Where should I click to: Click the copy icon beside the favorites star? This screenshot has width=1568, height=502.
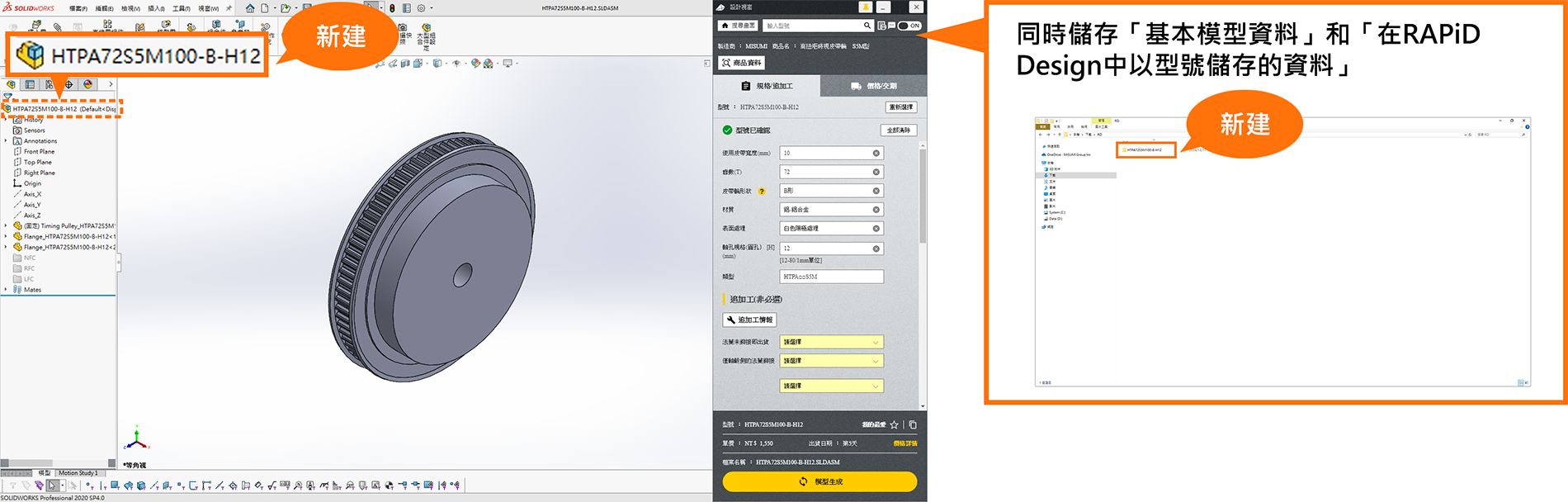point(913,424)
